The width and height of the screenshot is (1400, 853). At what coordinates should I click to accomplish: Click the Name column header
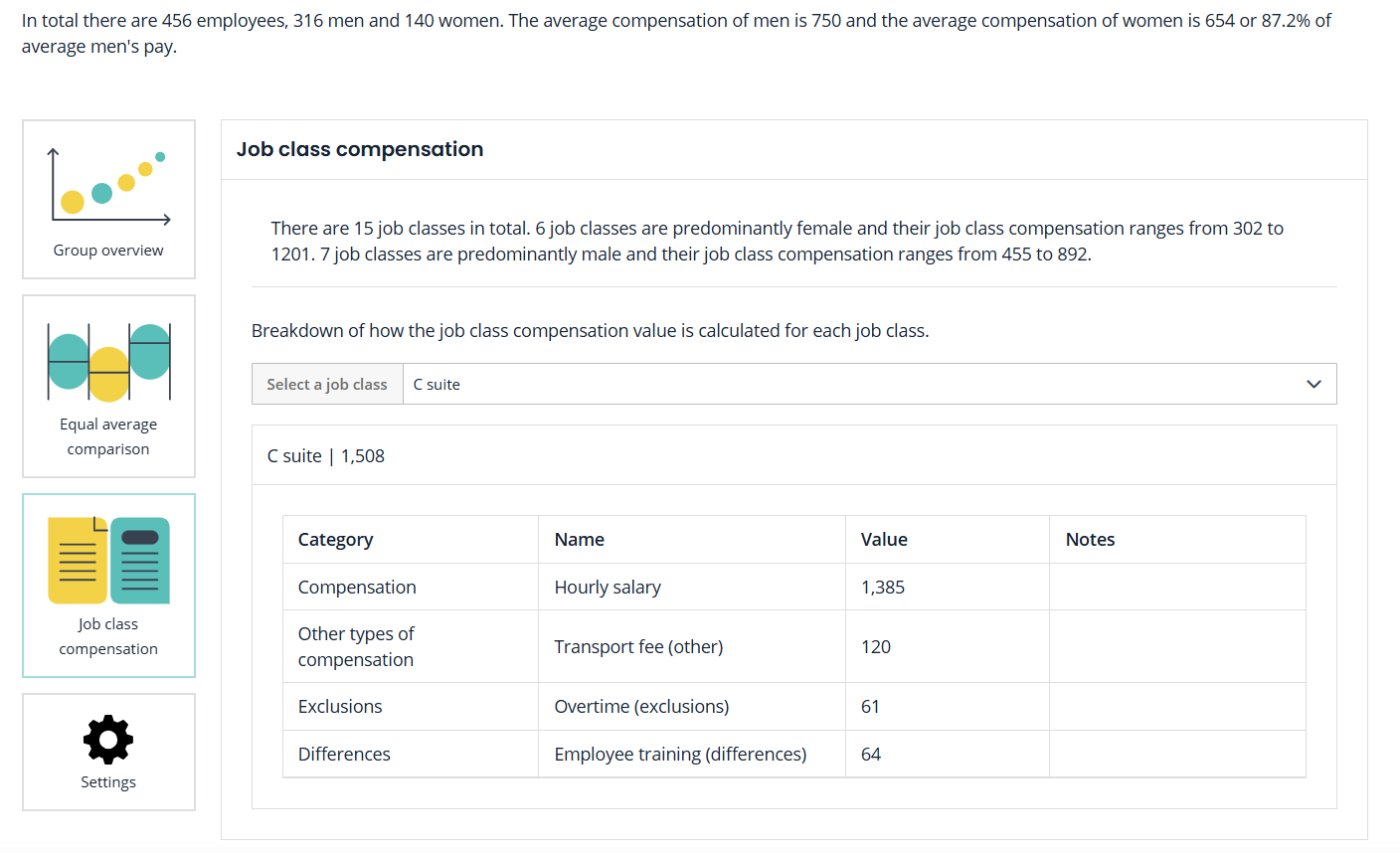pos(580,540)
